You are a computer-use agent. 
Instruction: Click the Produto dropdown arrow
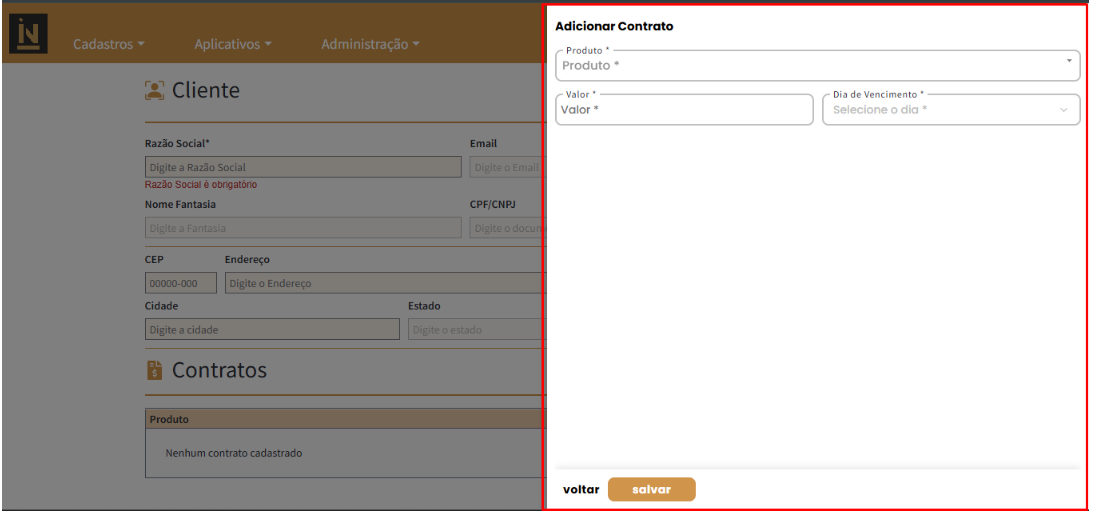point(1069,62)
